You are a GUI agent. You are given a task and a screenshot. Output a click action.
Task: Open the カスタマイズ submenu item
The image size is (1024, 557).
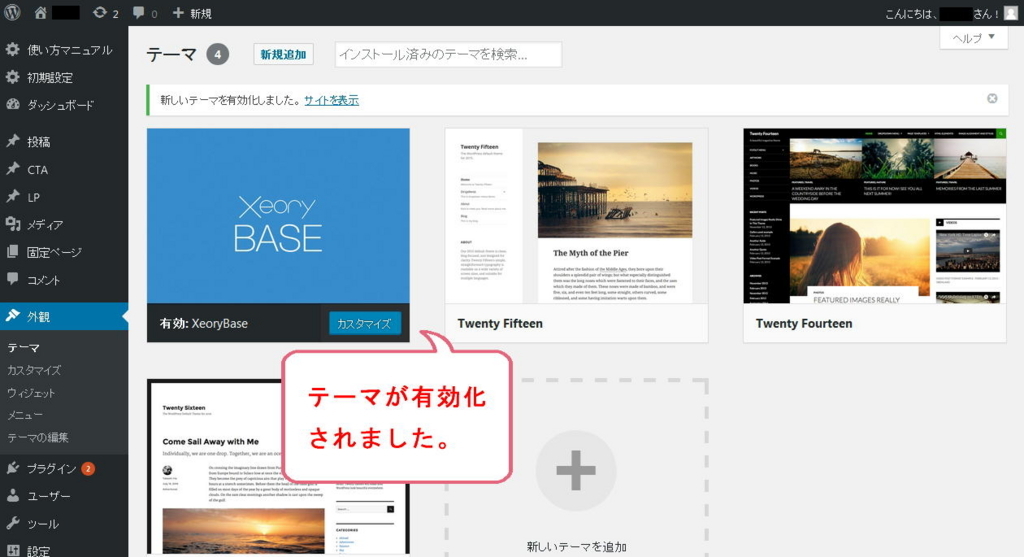click(x=34, y=370)
